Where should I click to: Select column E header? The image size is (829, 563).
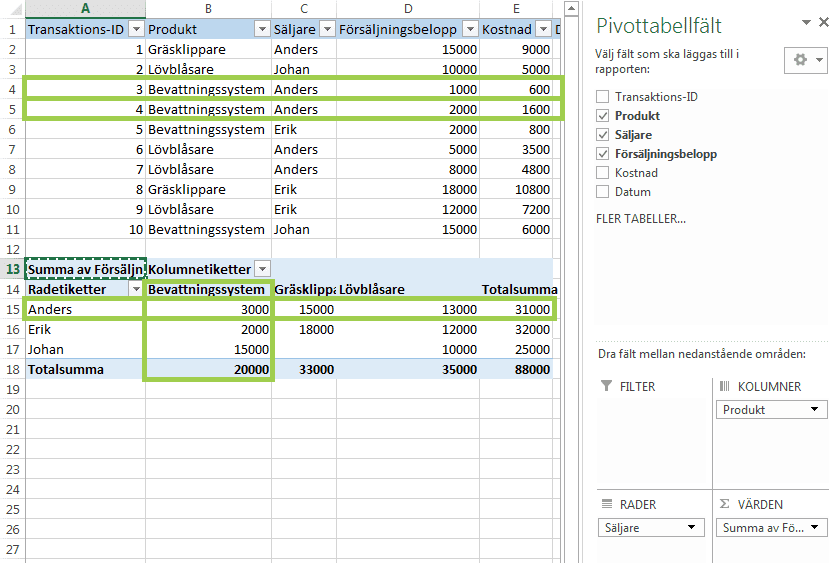[x=516, y=8]
